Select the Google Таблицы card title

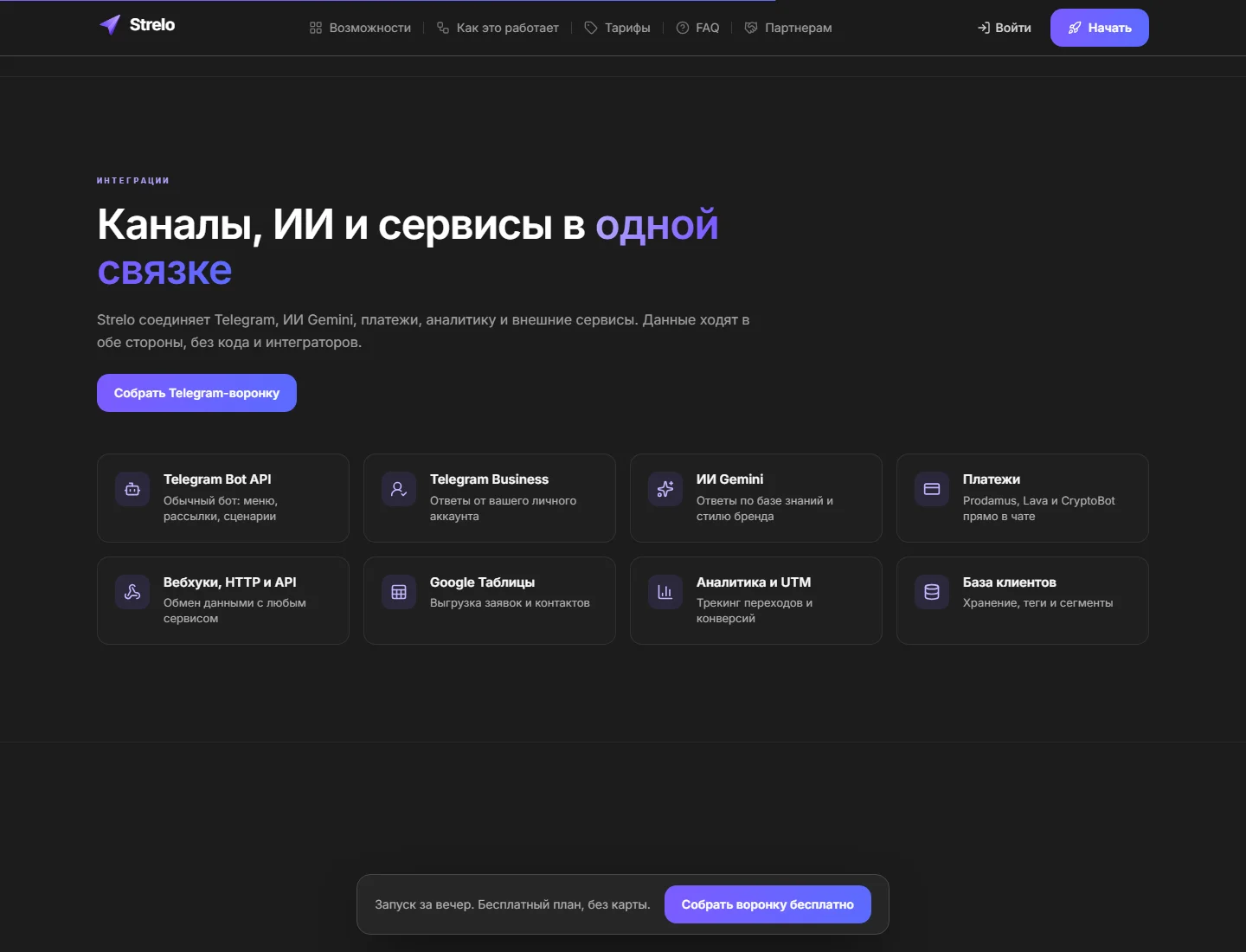click(x=482, y=582)
